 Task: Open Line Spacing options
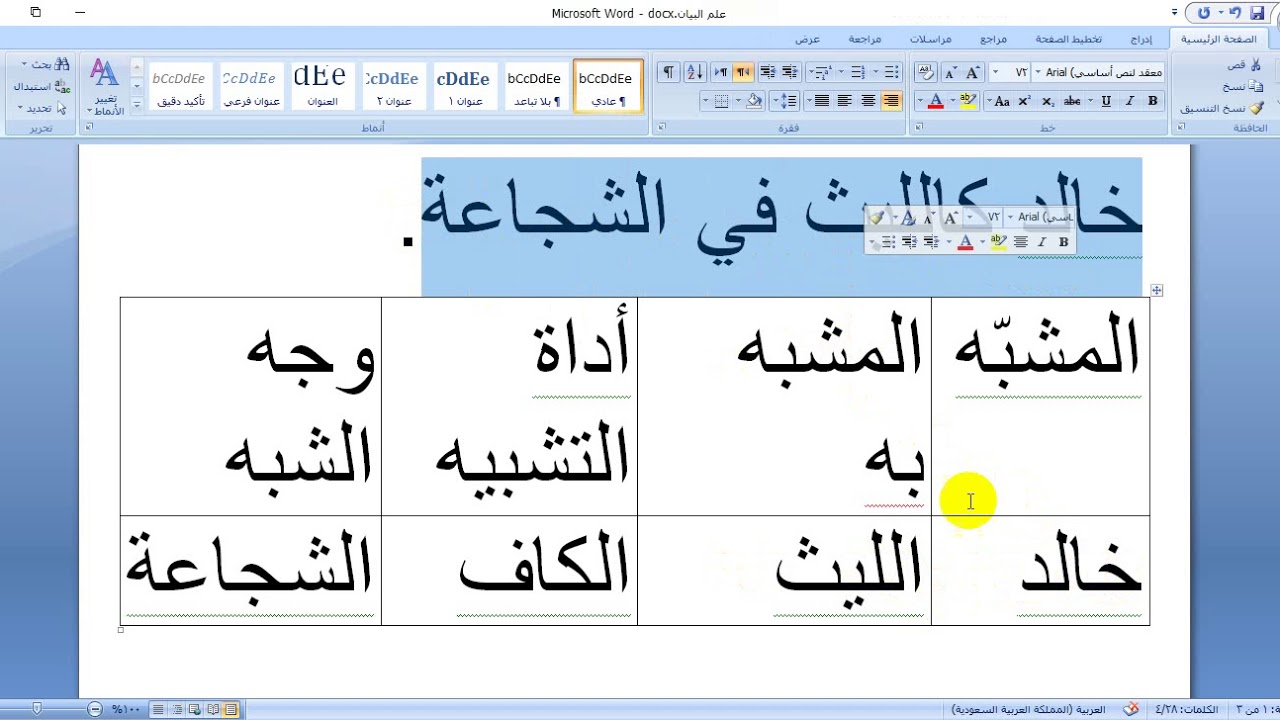click(x=787, y=101)
